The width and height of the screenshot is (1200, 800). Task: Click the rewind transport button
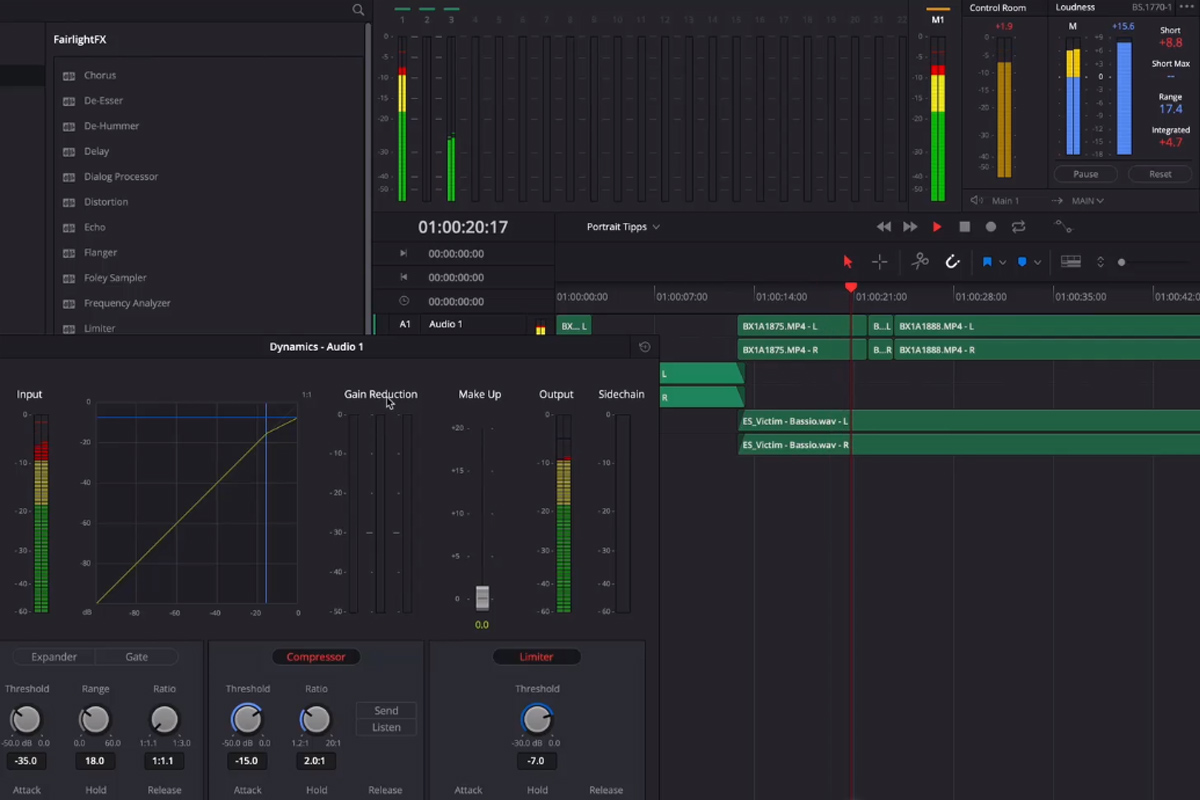coord(883,227)
